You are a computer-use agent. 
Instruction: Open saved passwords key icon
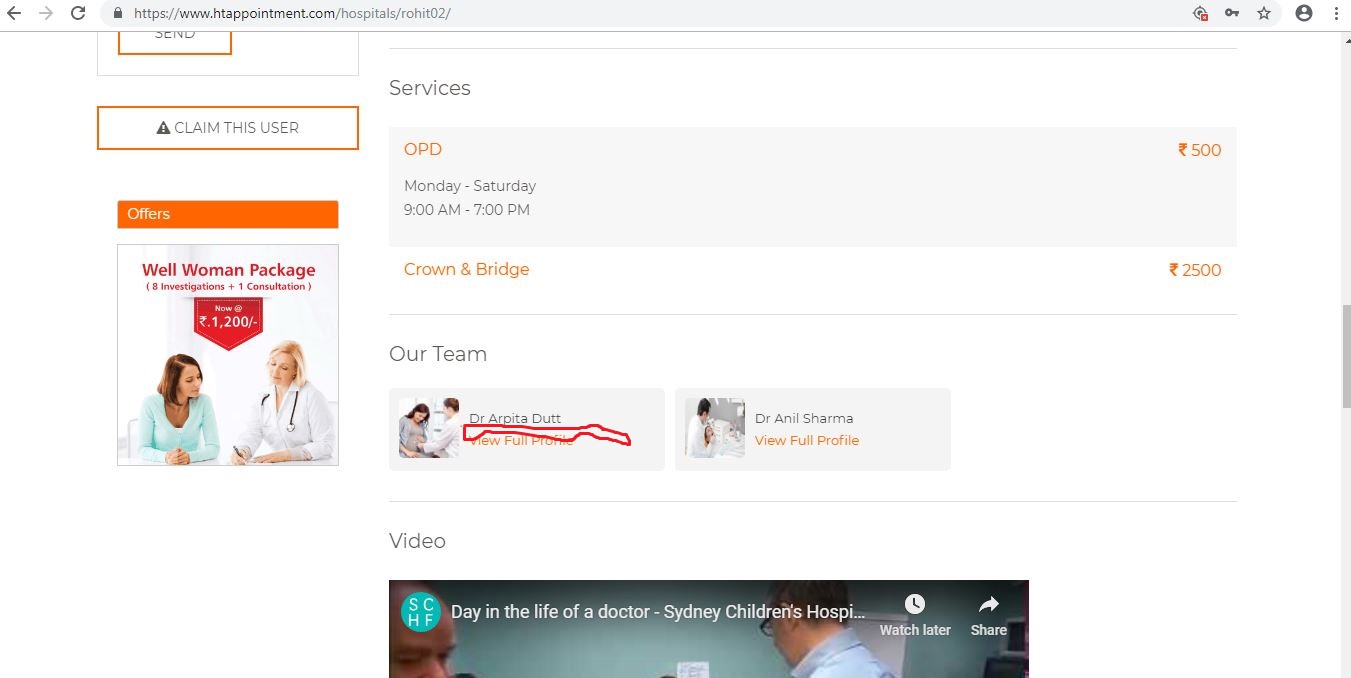[1232, 14]
